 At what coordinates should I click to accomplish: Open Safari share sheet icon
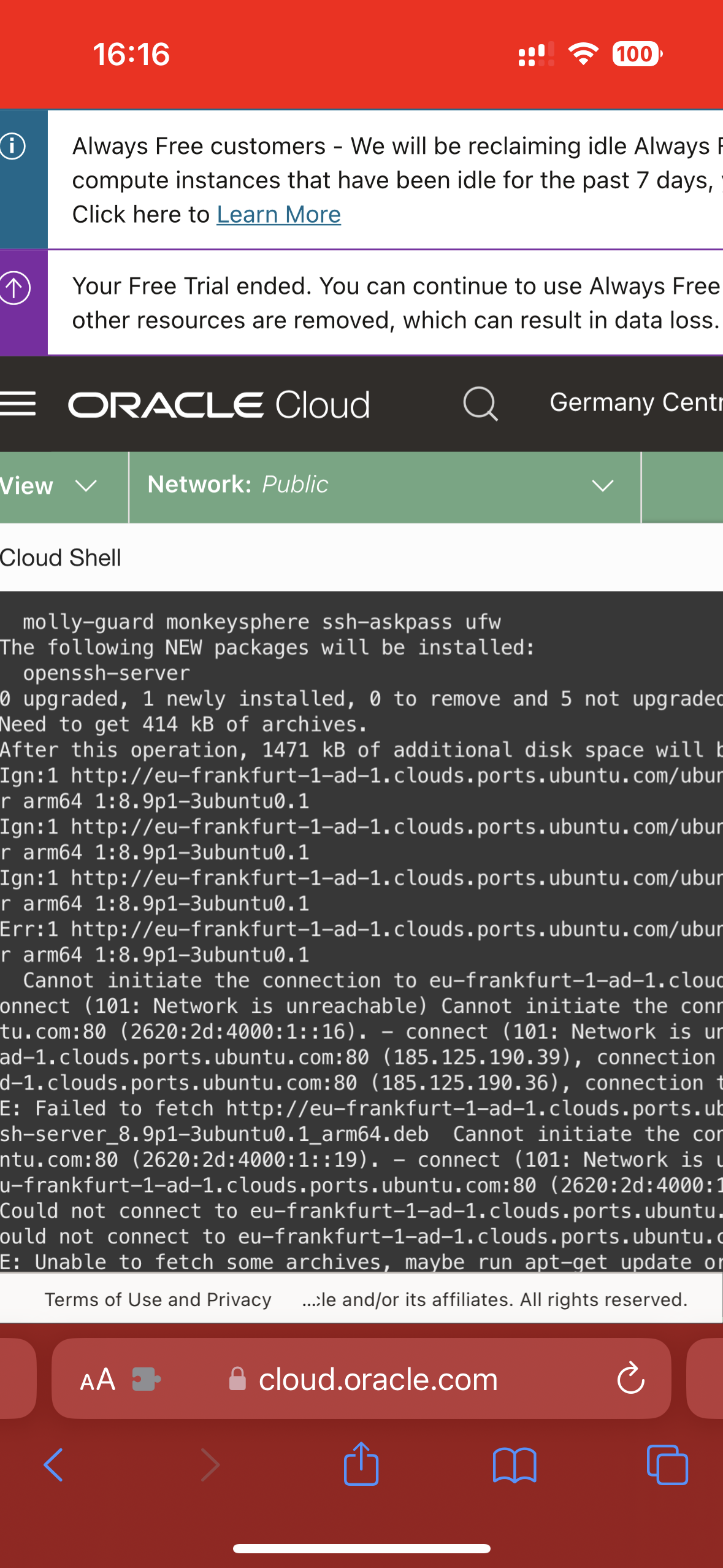click(361, 1464)
